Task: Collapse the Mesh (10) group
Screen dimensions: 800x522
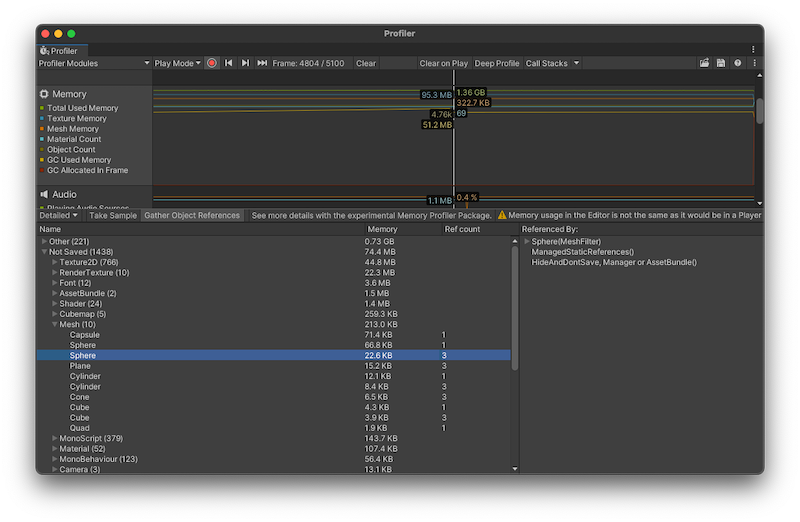Action: tap(55, 324)
